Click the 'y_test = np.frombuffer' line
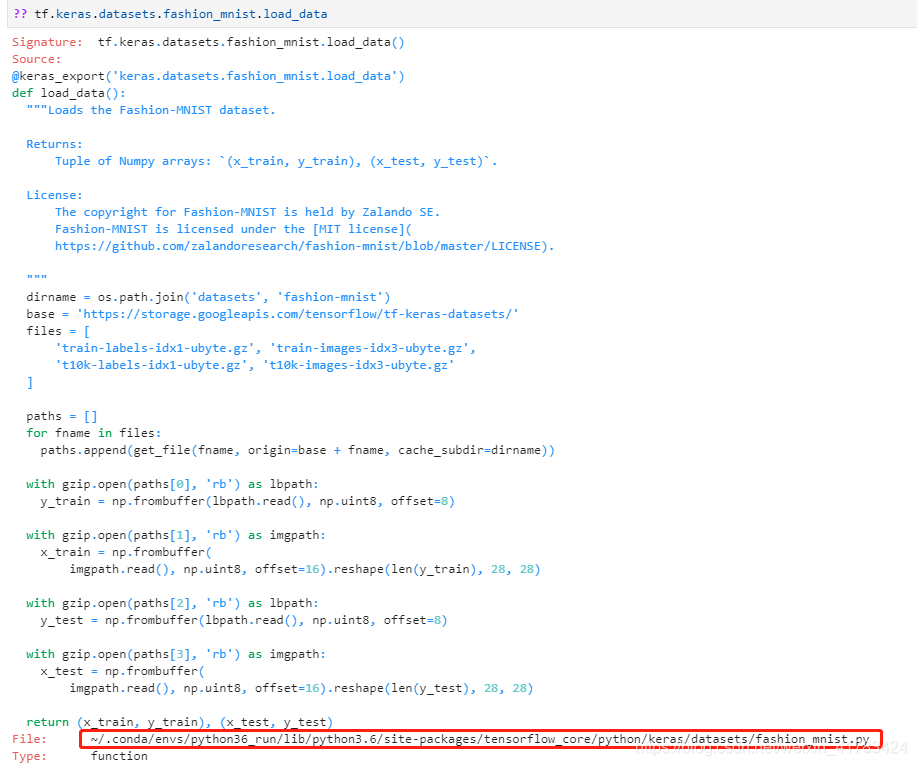The width and height of the screenshot is (917, 766). click(x=244, y=620)
